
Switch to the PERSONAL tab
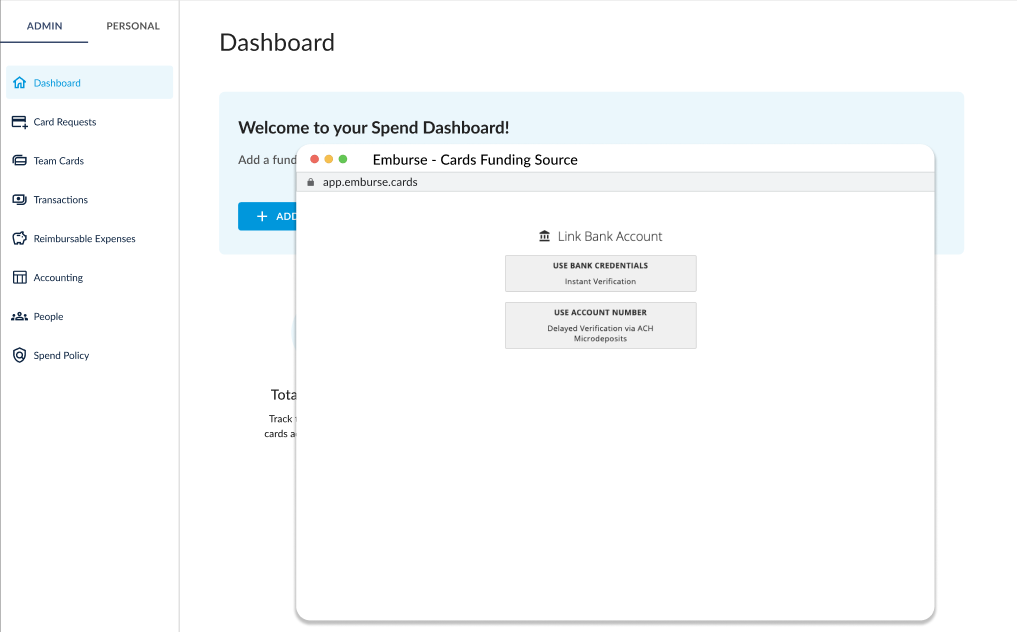click(133, 25)
